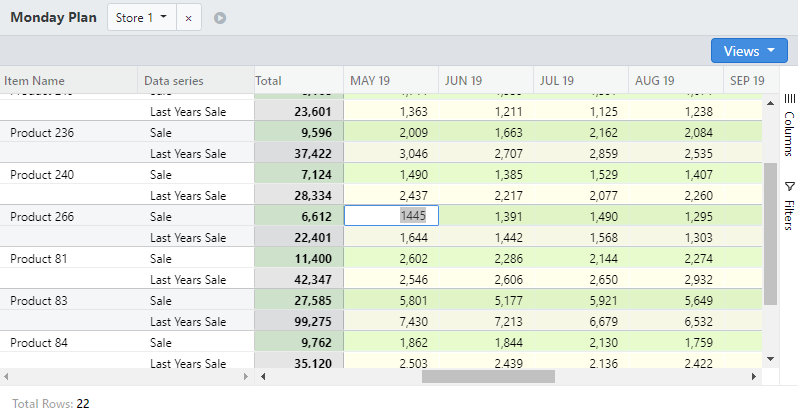Click right arrow of pinned columns scrollbar
The height and width of the screenshot is (413, 798).
point(247,377)
